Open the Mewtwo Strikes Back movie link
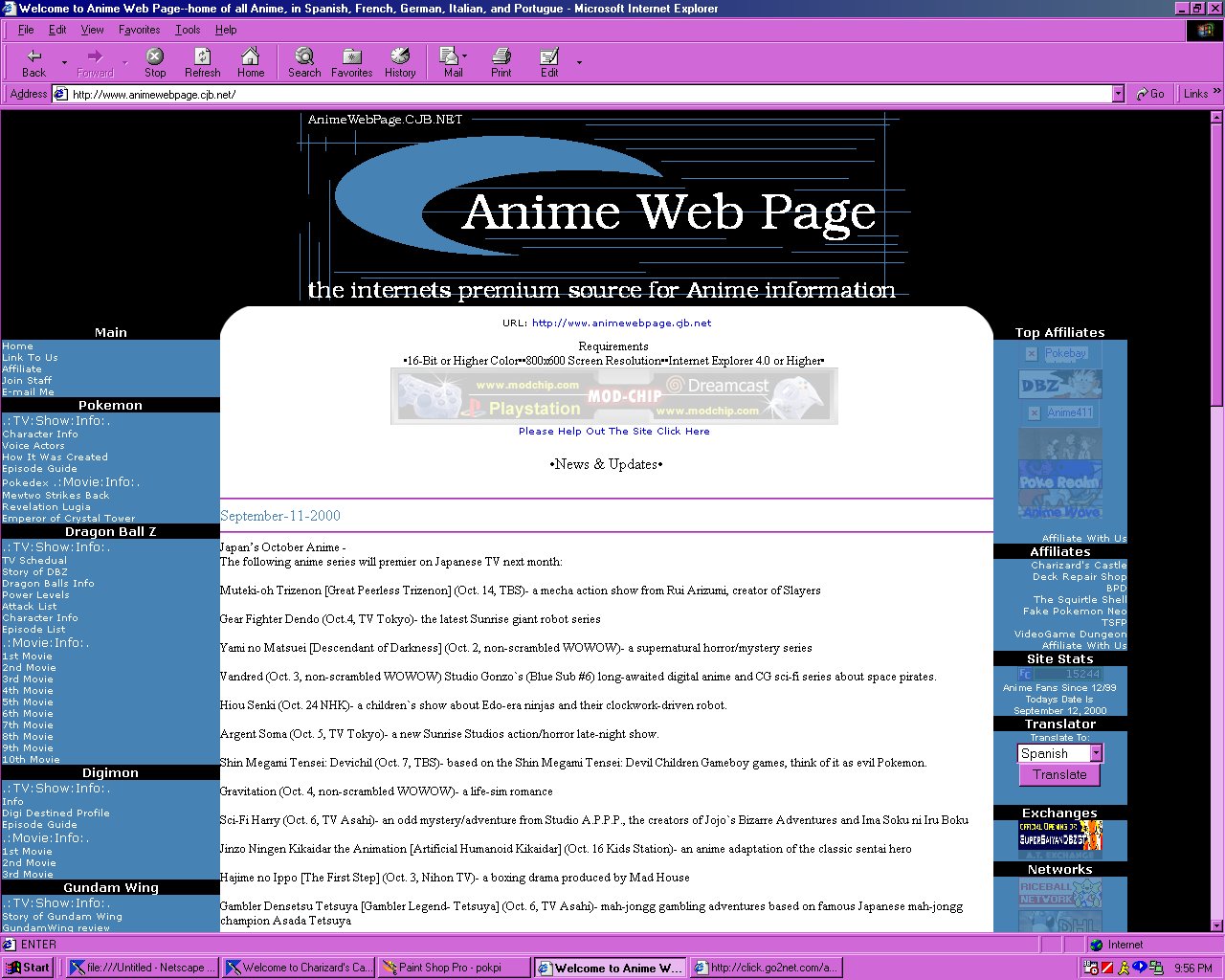The height and width of the screenshot is (980, 1225). [x=56, y=496]
